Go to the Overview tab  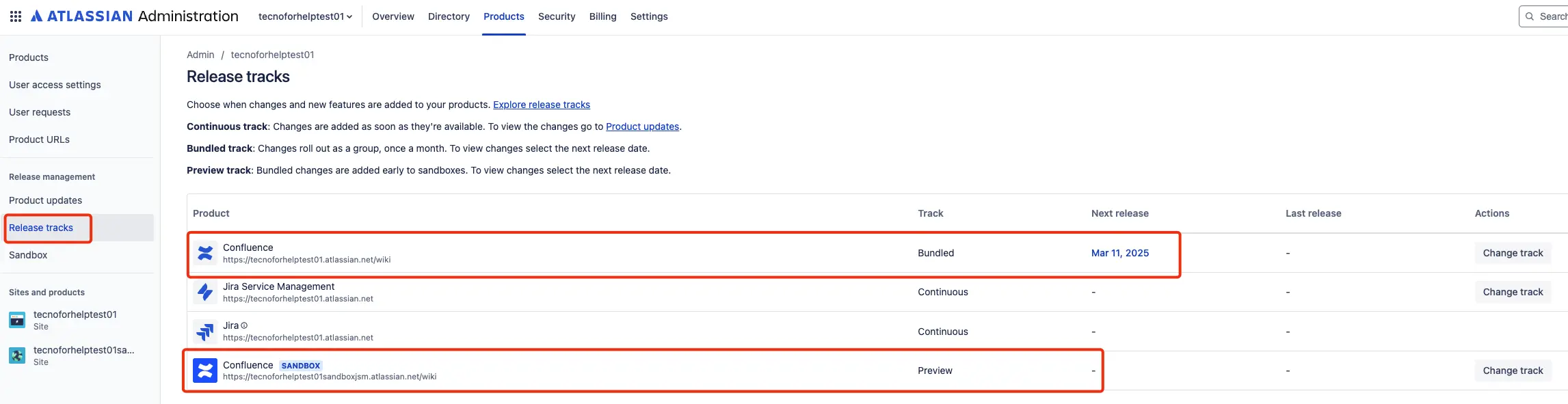[393, 16]
